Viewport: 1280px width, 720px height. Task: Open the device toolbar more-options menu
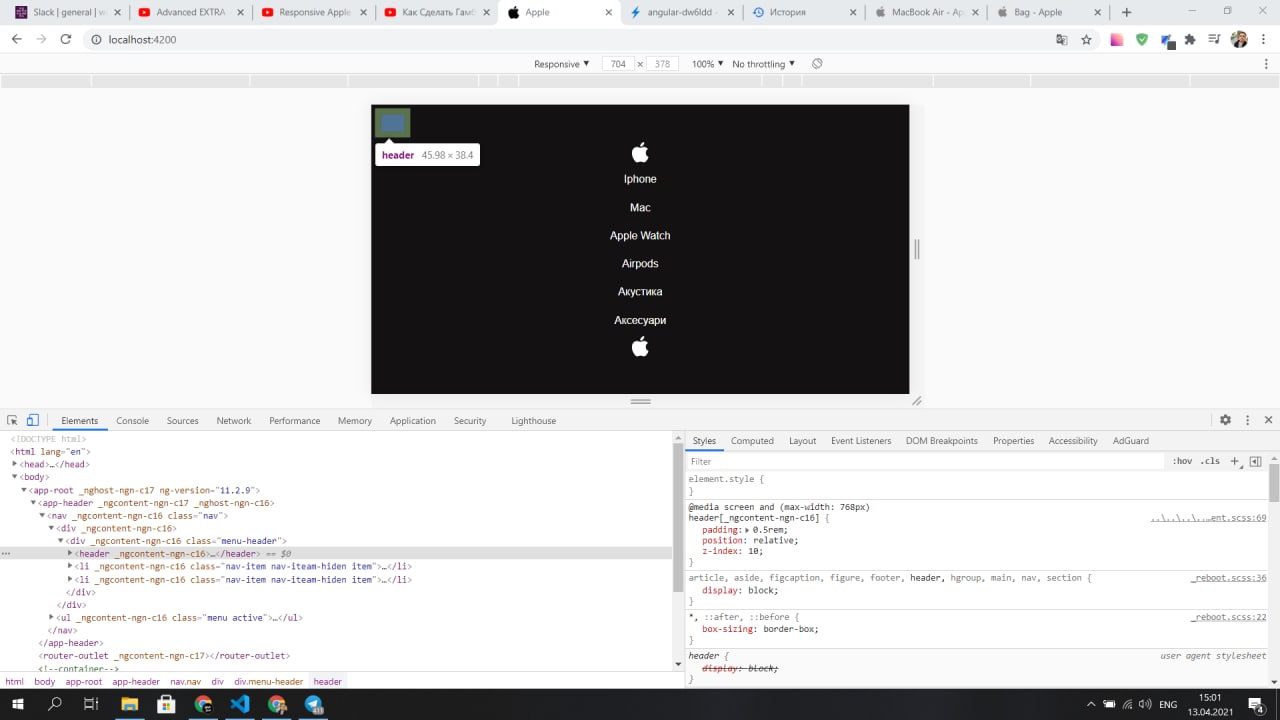[x=1267, y=64]
